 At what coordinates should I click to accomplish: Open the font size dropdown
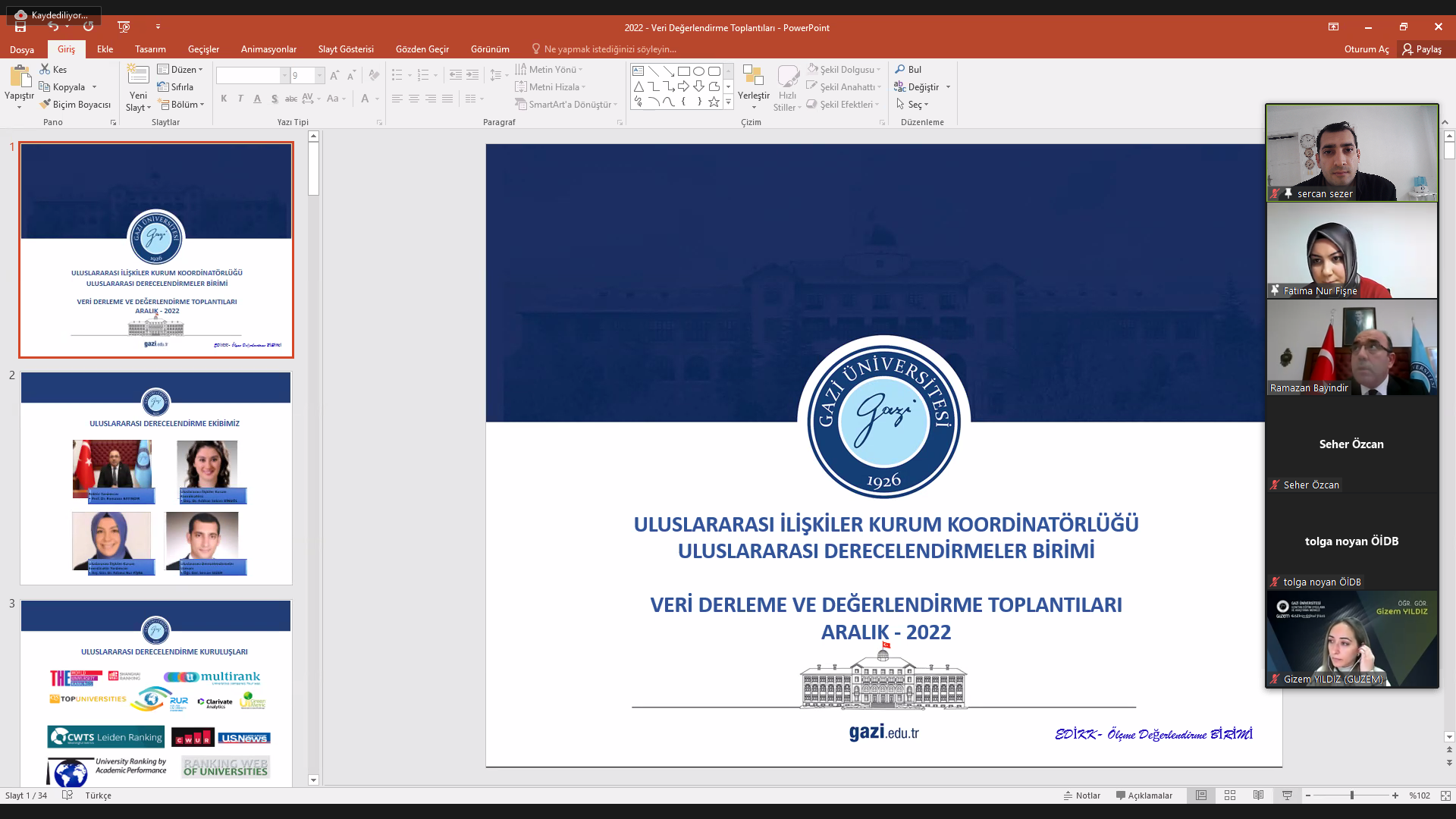point(318,76)
